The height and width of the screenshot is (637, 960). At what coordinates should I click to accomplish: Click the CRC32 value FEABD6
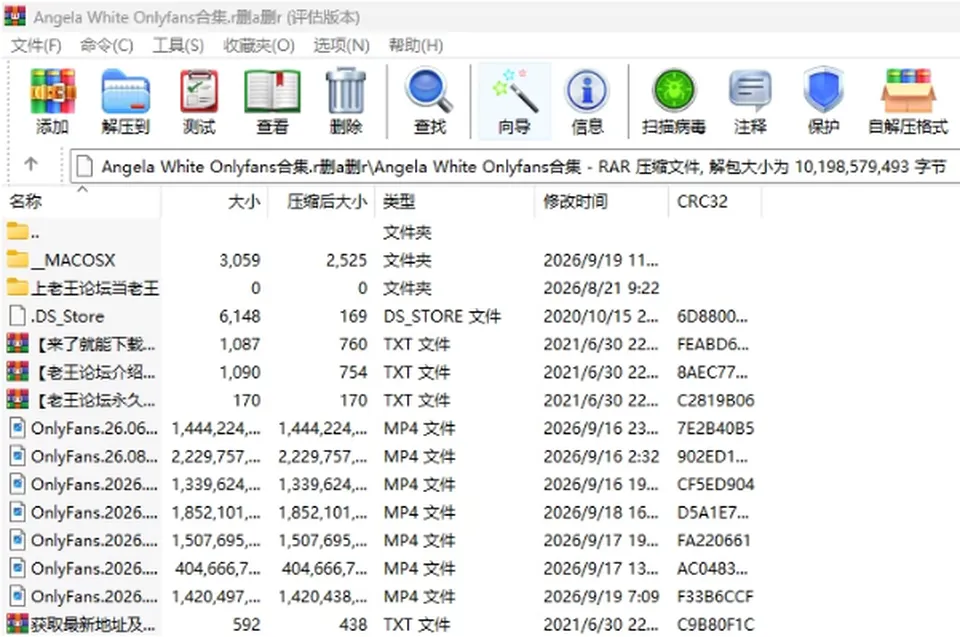(x=713, y=344)
